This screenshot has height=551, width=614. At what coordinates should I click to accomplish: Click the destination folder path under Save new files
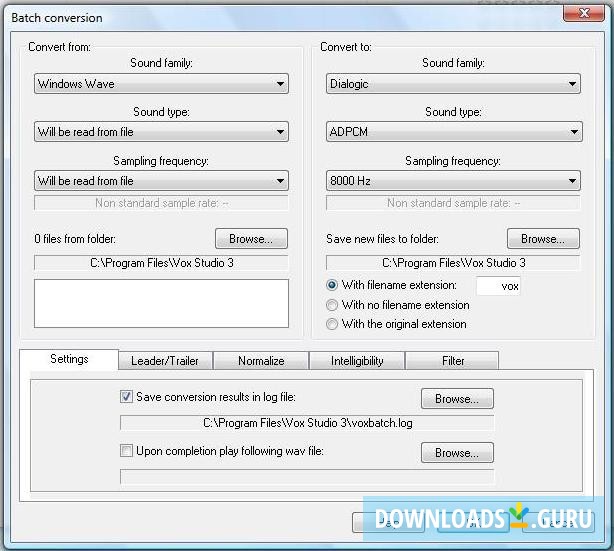(453, 263)
